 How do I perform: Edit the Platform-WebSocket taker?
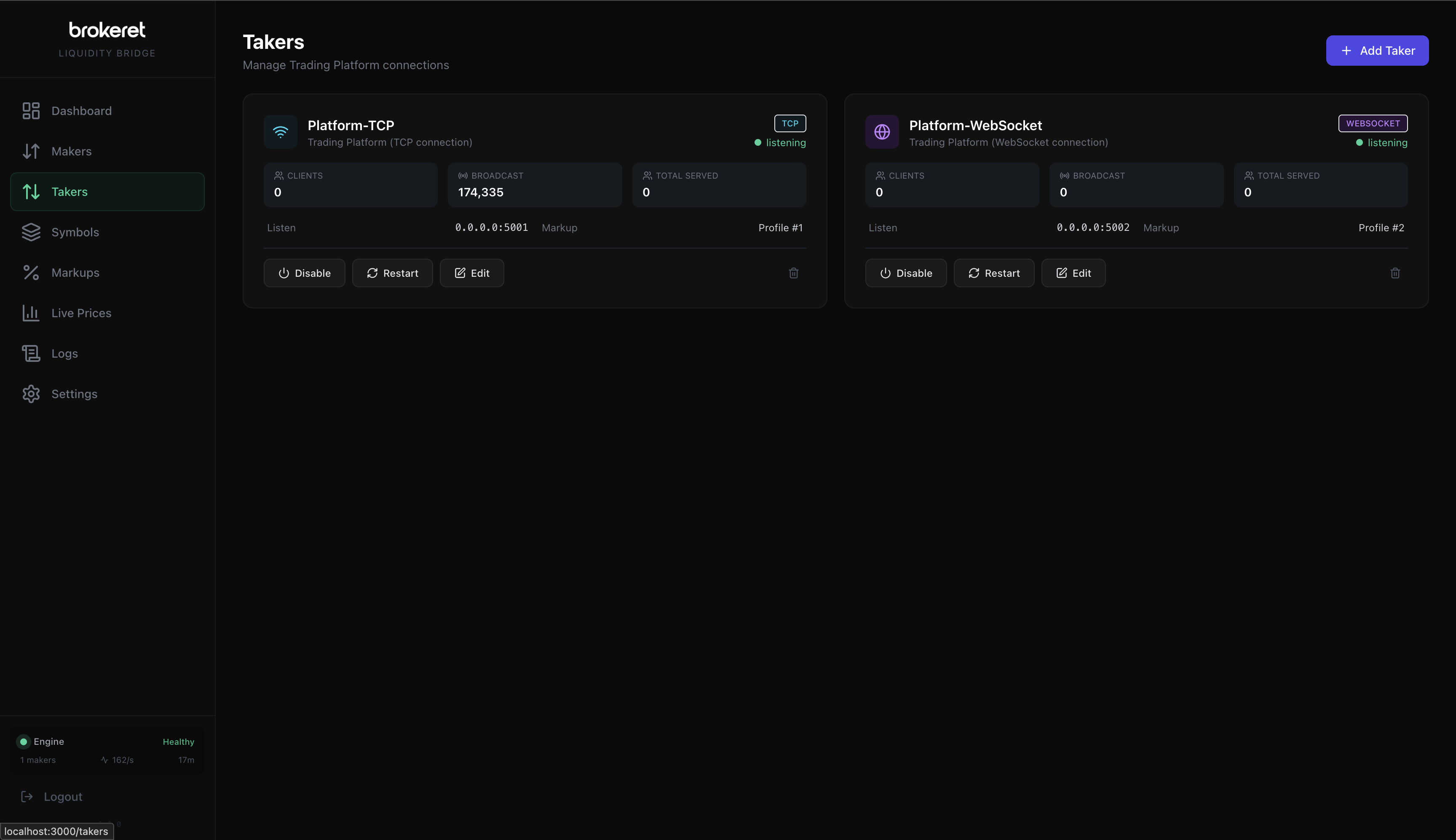coord(1073,273)
